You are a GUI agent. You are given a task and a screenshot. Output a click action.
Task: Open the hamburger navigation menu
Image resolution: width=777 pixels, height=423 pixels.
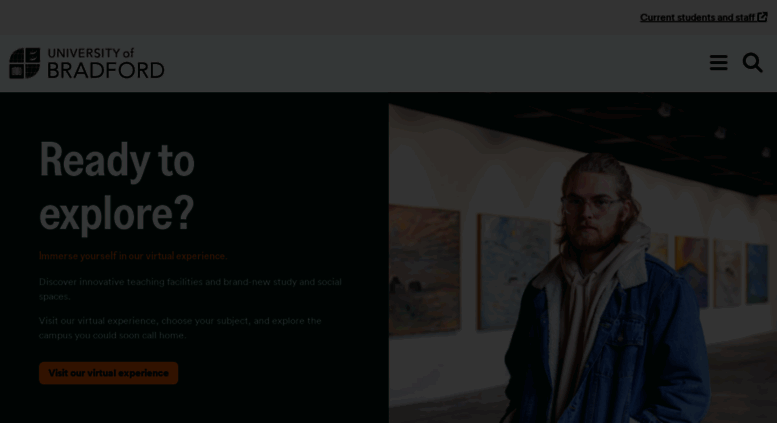(x=718, y=63)
